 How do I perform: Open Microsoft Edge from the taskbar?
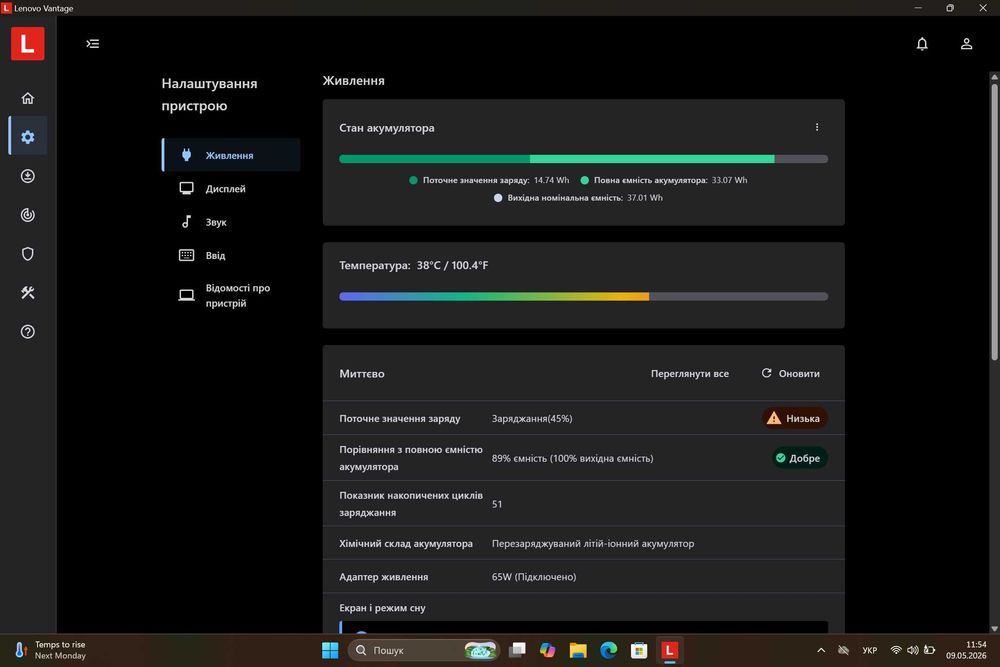coord(608,650)
